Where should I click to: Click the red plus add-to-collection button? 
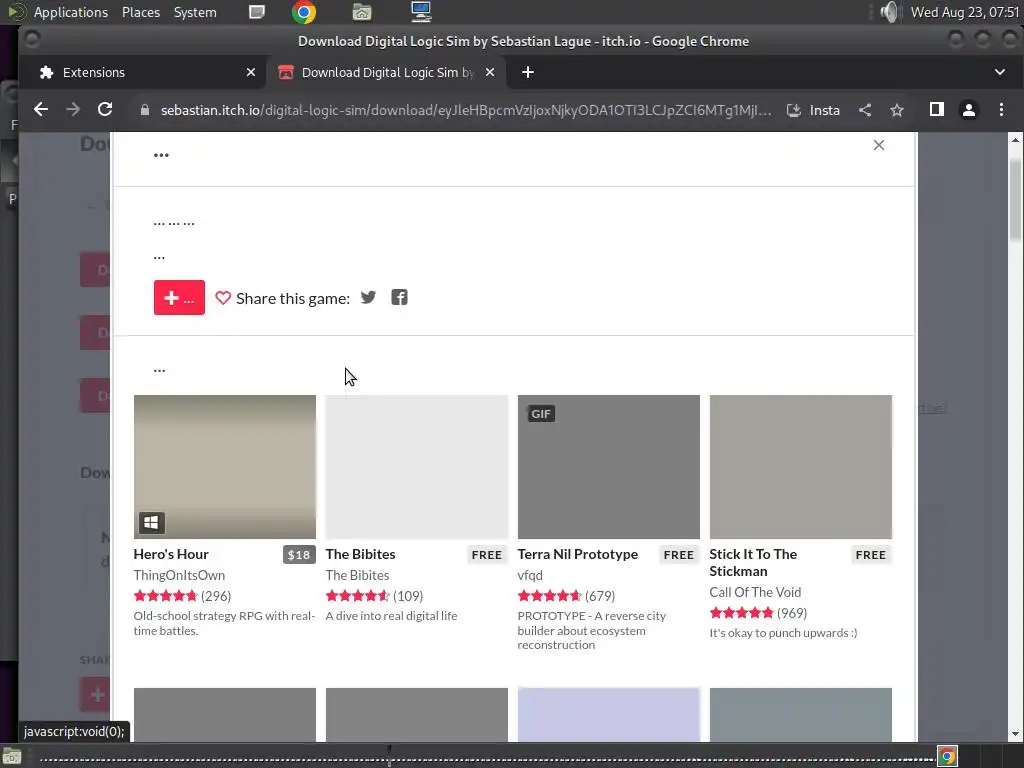(x=179, y=297)
